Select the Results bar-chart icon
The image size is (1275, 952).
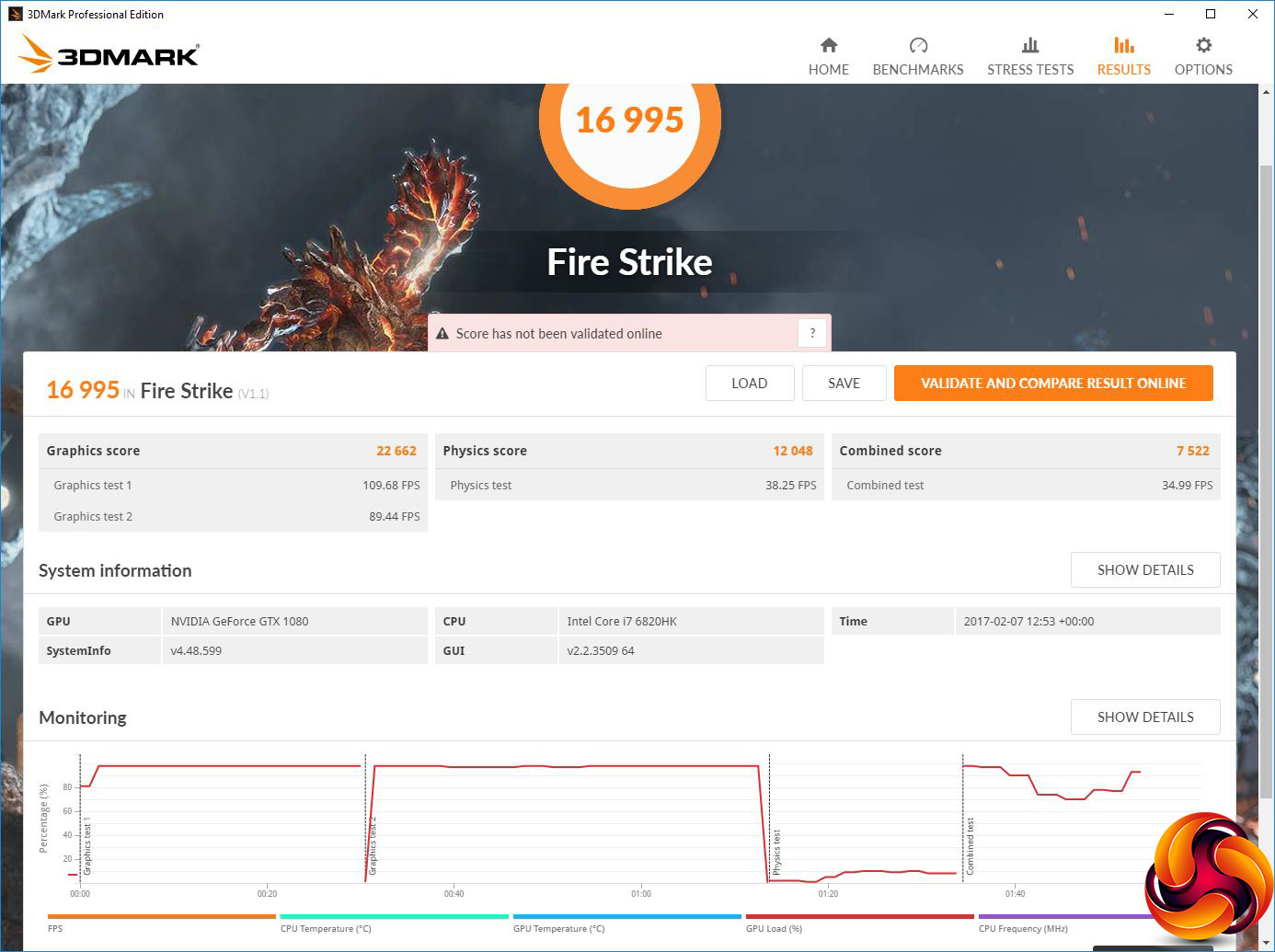click(1123, 45)
